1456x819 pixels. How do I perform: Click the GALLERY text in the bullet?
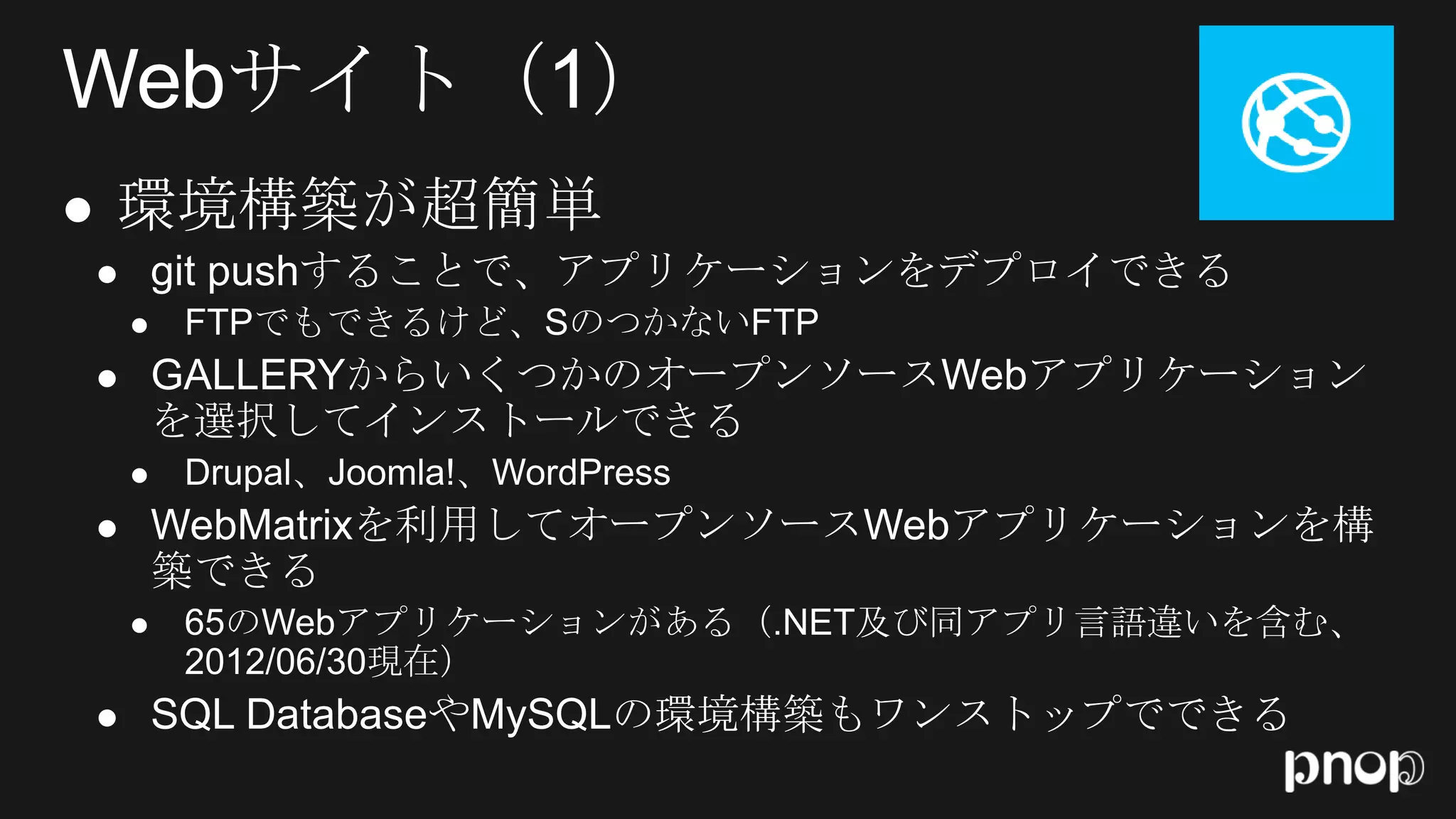248,374
